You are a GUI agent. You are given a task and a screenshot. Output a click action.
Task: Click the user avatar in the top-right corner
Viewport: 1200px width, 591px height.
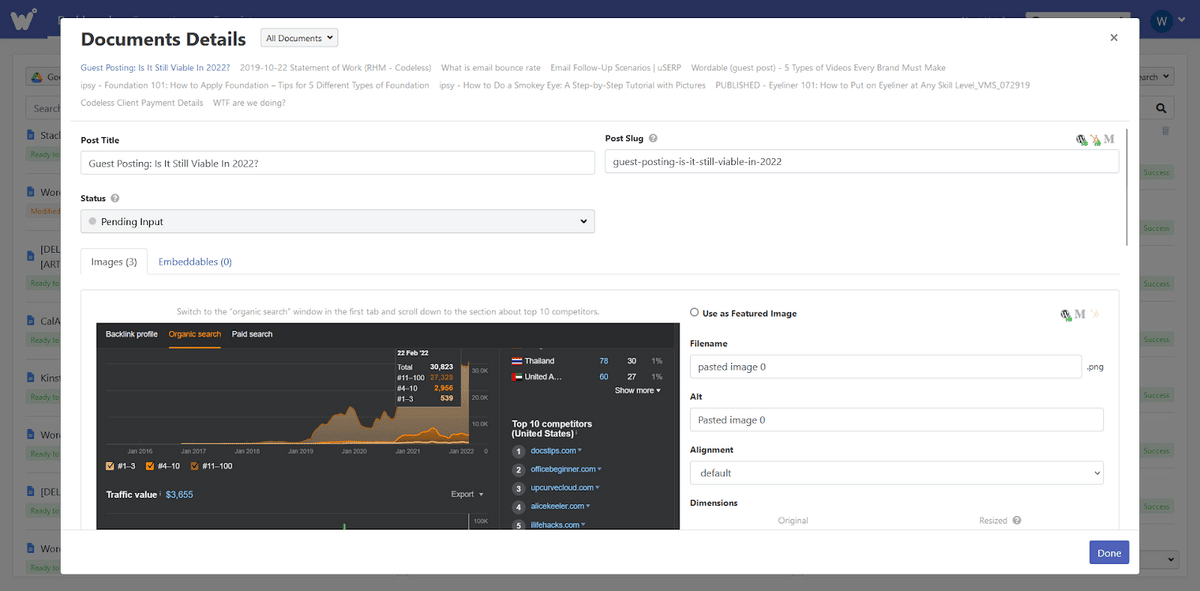[x=1161, y=20]
